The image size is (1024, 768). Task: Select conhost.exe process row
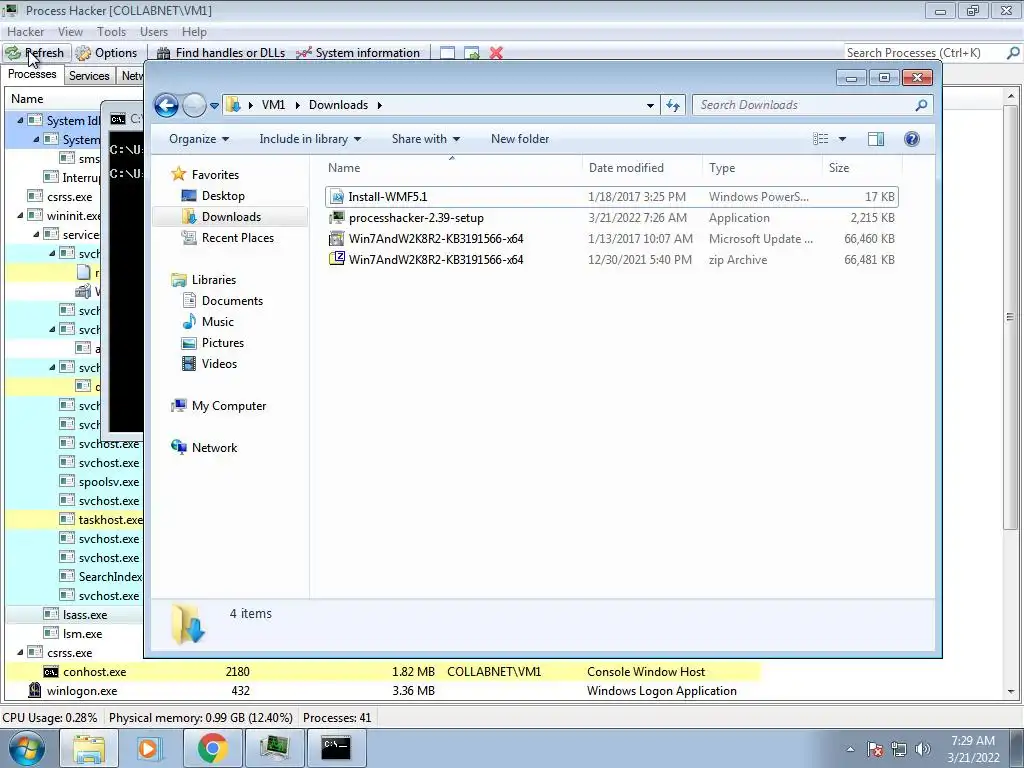tap(383, 671)
